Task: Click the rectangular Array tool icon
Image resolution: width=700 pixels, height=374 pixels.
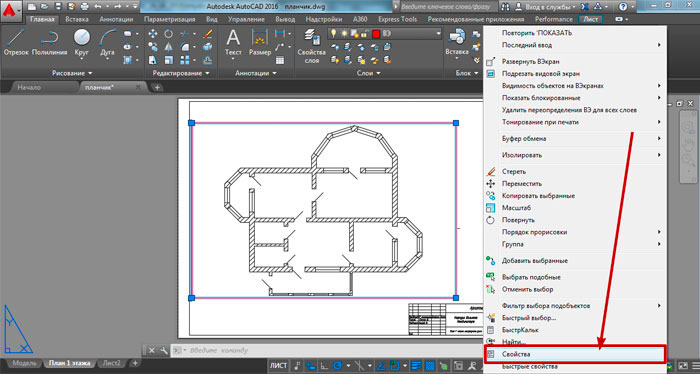Action: coord(184,60)
